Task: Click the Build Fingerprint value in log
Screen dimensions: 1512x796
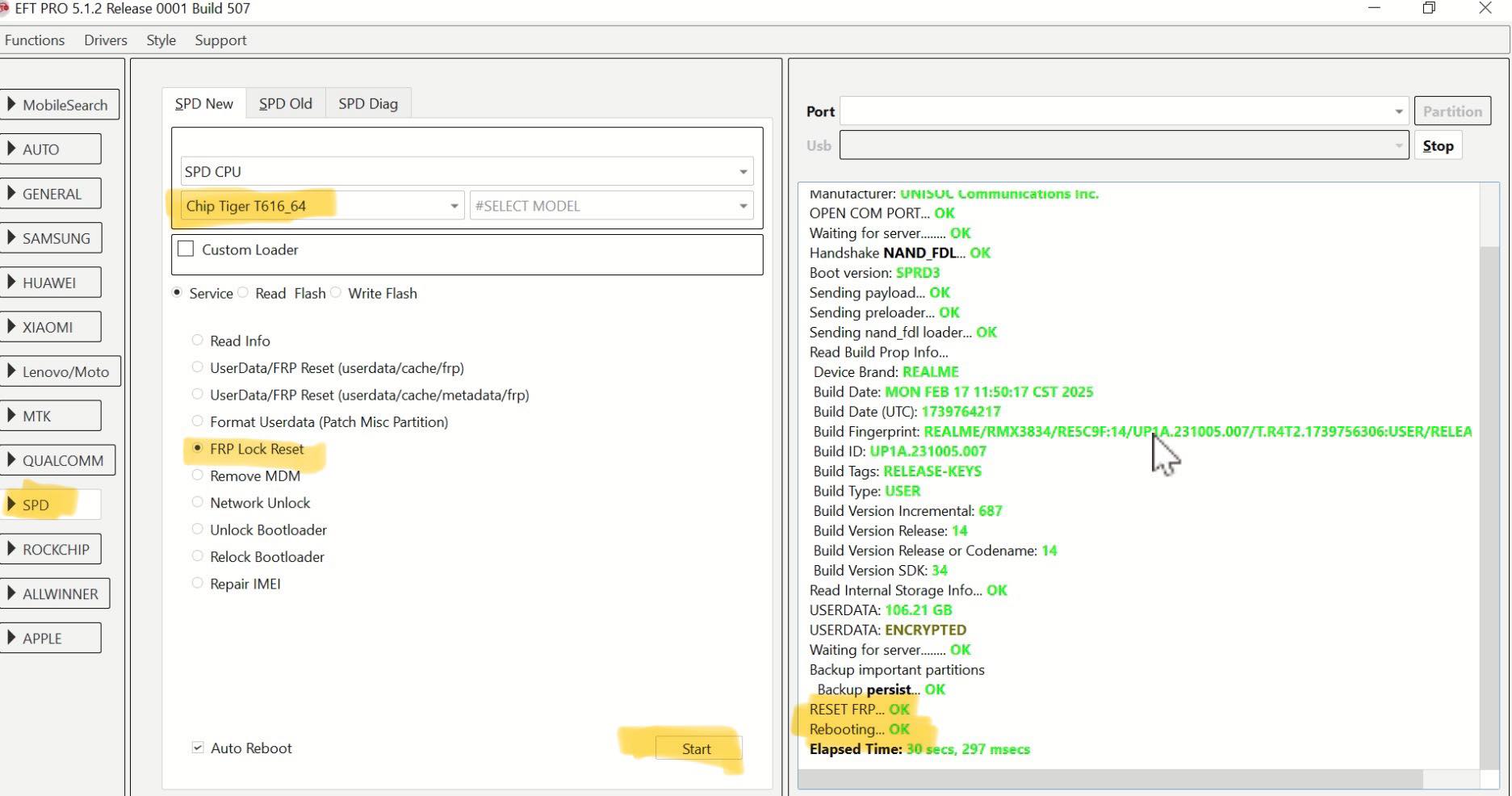Action: 1197,431
